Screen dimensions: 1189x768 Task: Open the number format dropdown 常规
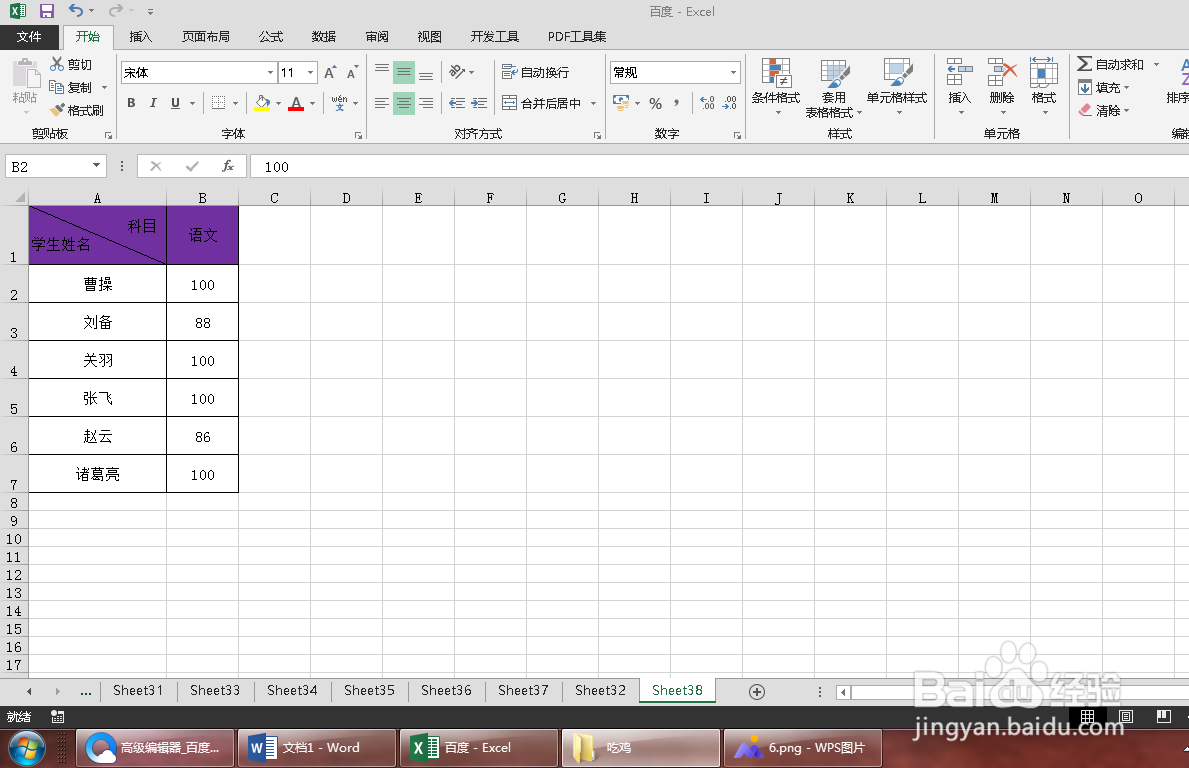[733, 73]
